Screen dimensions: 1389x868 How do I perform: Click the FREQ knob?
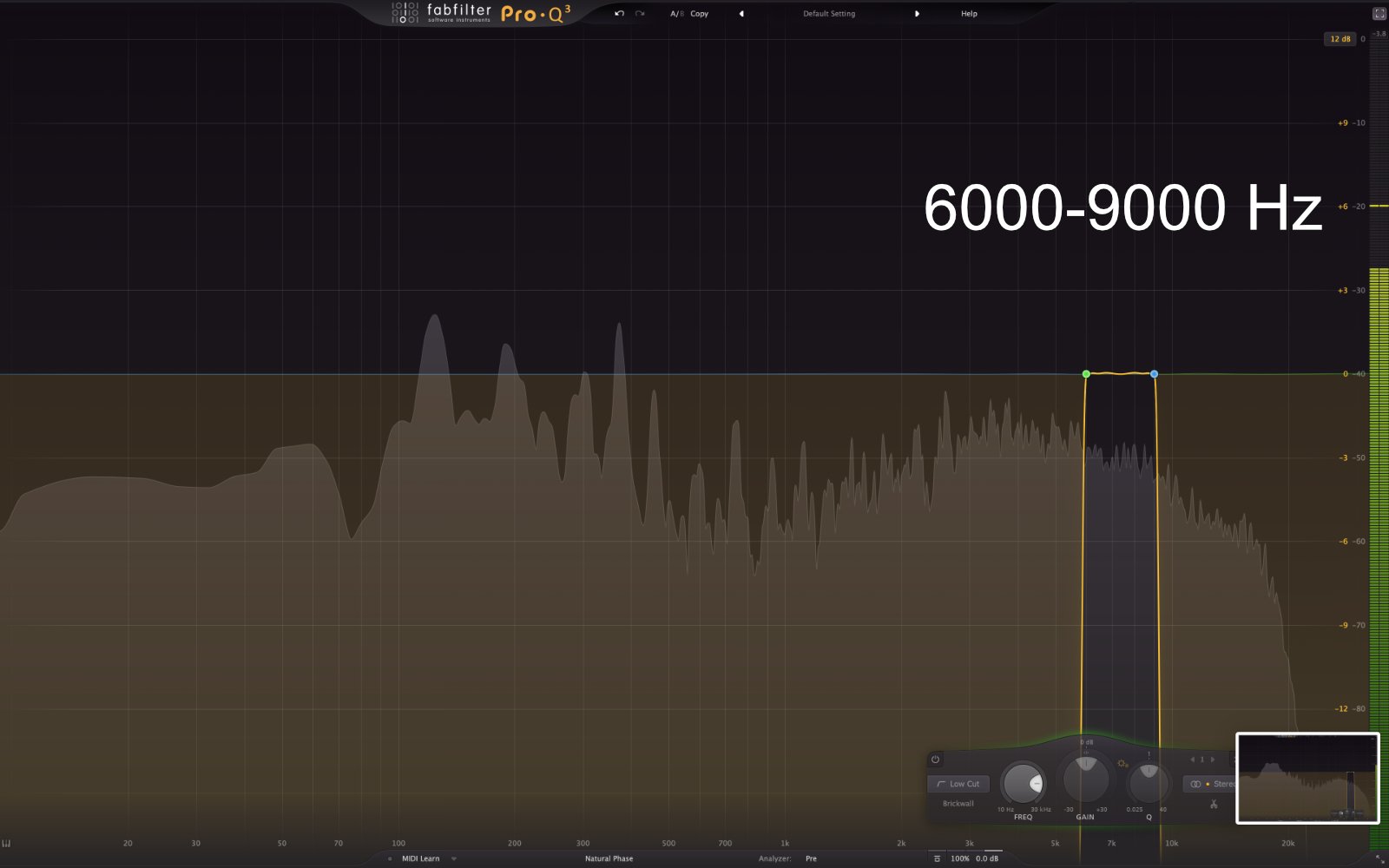tap(1024, 784)
